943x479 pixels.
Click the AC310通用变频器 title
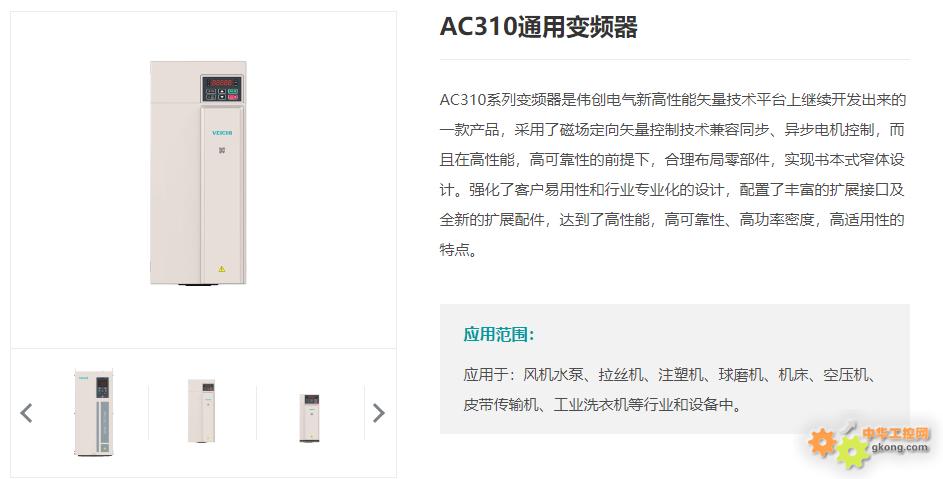point(538,27)
